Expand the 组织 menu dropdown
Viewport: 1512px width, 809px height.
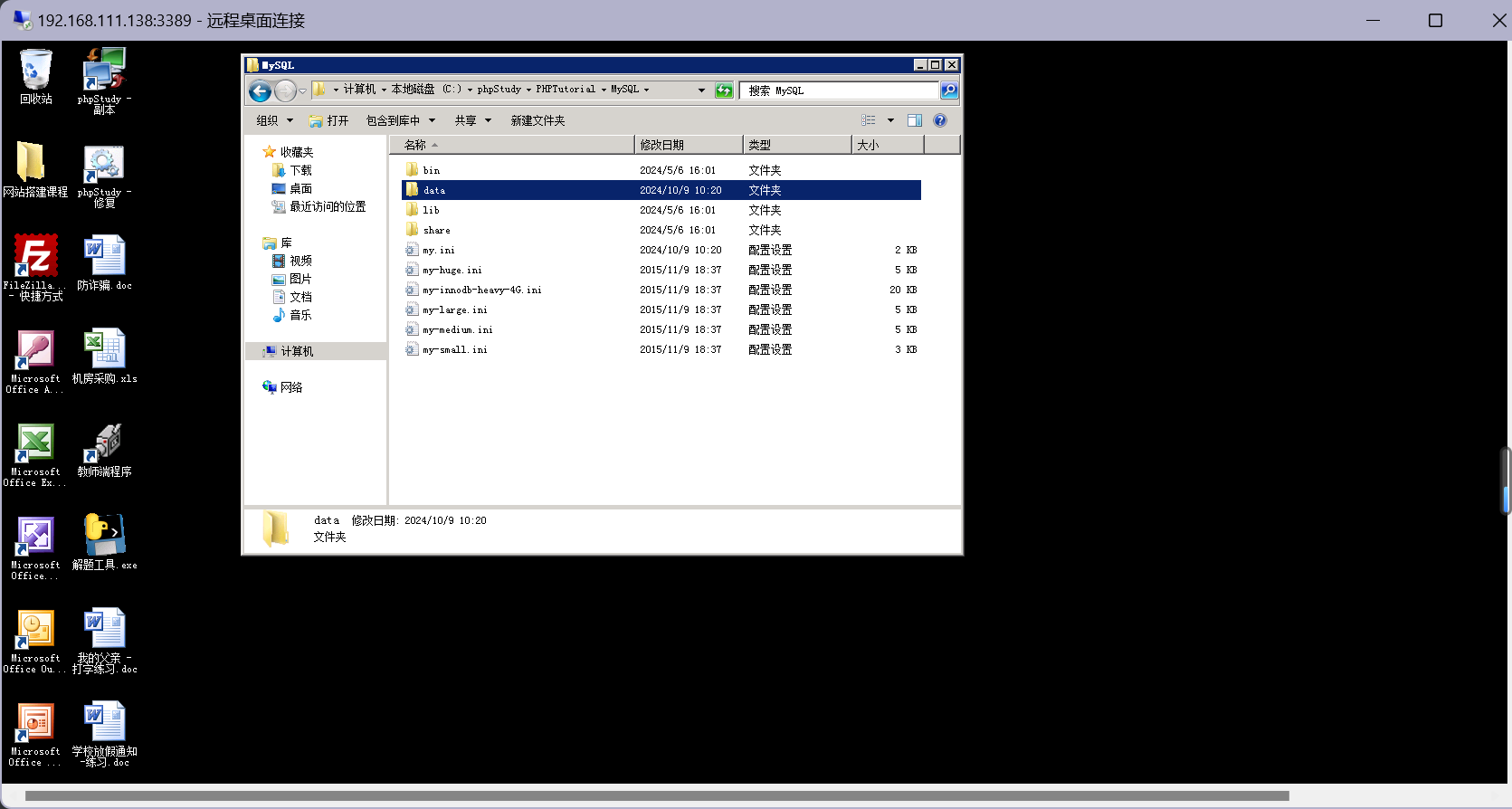coord(290,120)
